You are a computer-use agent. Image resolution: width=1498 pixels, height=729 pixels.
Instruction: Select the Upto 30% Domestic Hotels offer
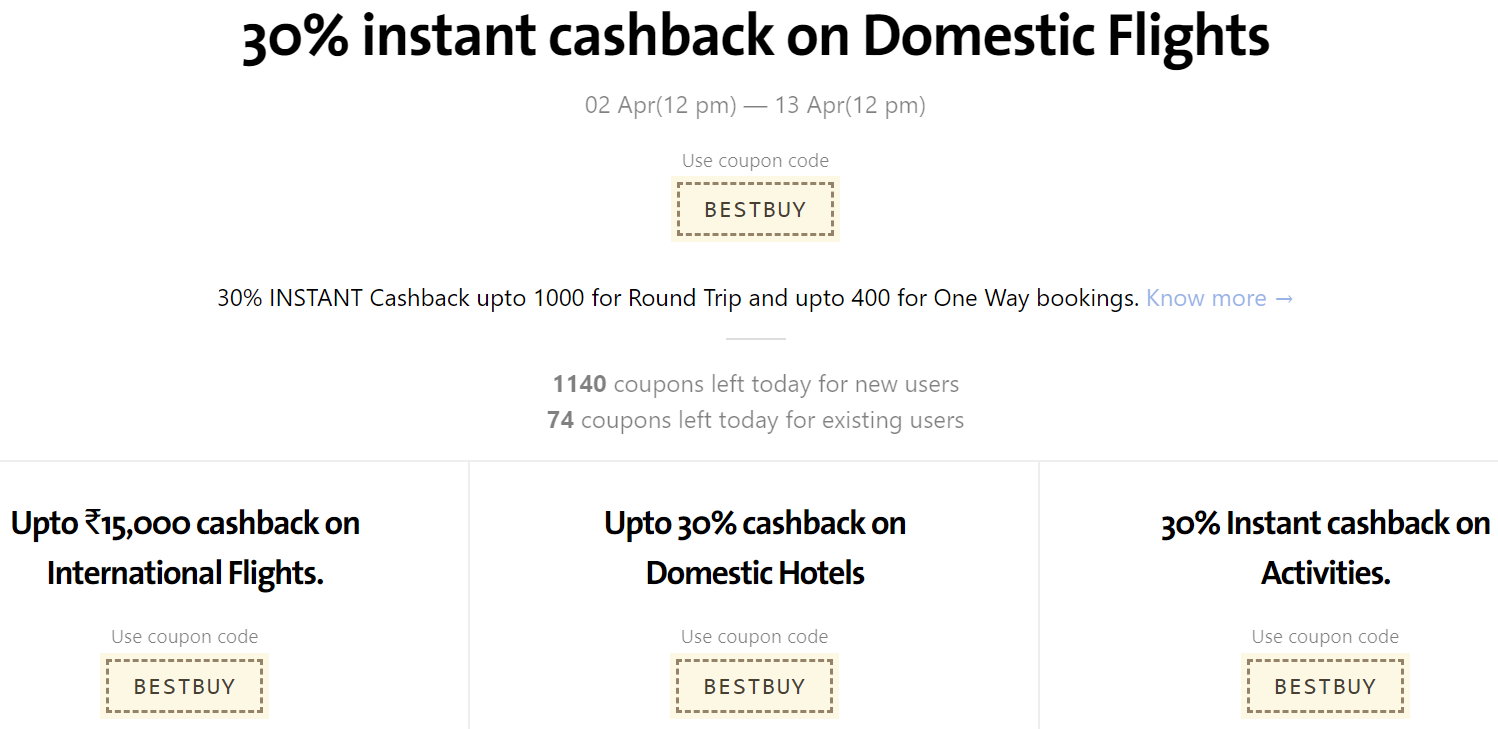tap(754, 548)
